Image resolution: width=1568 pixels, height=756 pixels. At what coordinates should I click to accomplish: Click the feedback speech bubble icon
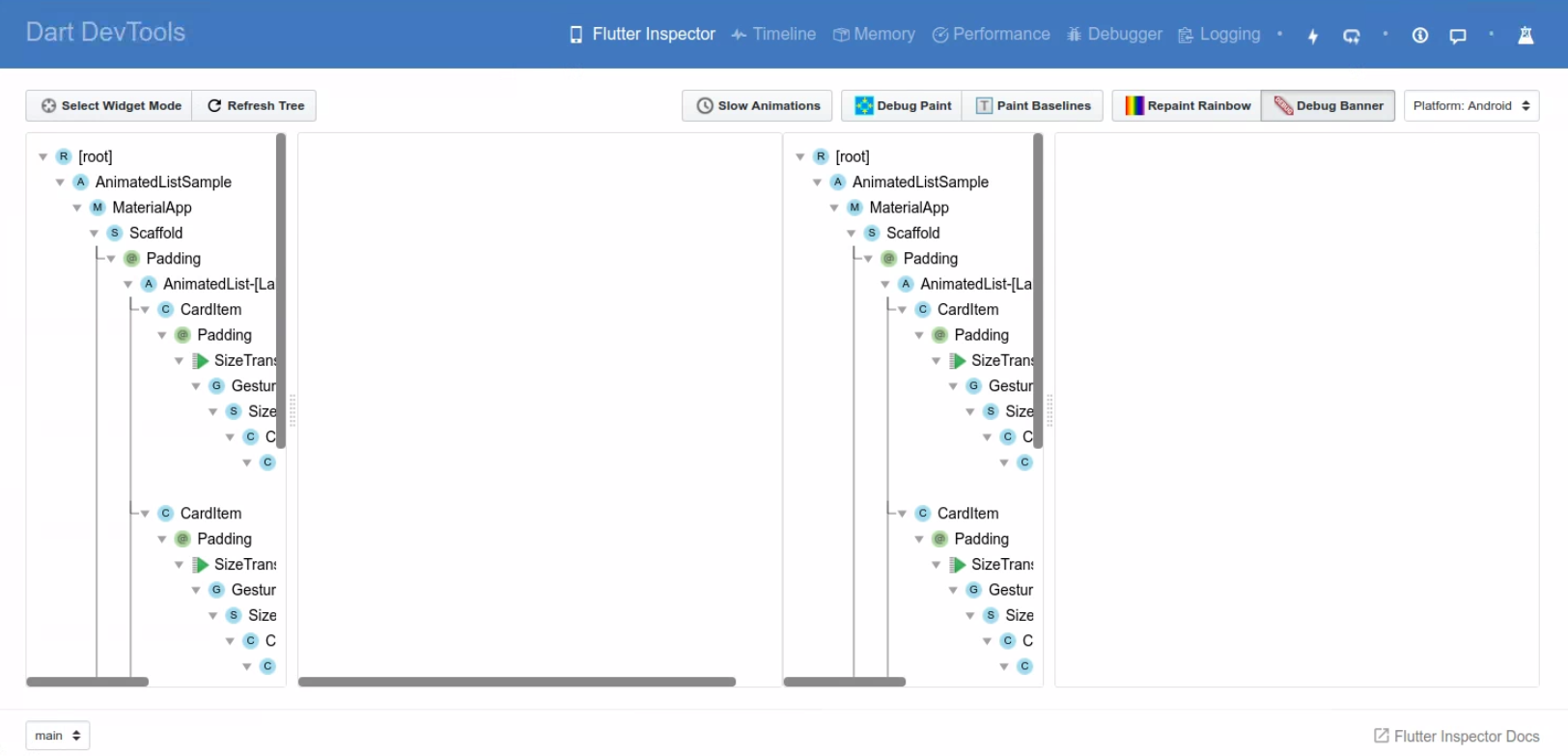pyautogui.click(x=1458, y=36)
